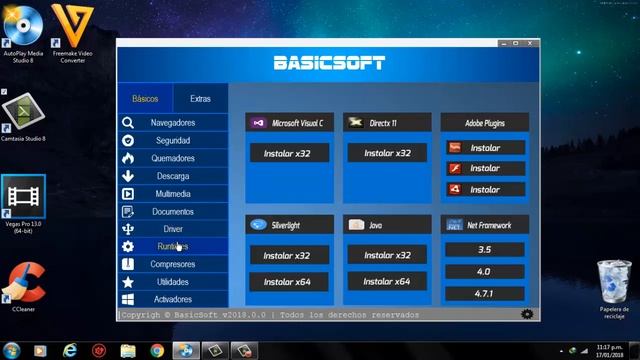Select the CCleaner desktop icon

[x=23, y=287]
